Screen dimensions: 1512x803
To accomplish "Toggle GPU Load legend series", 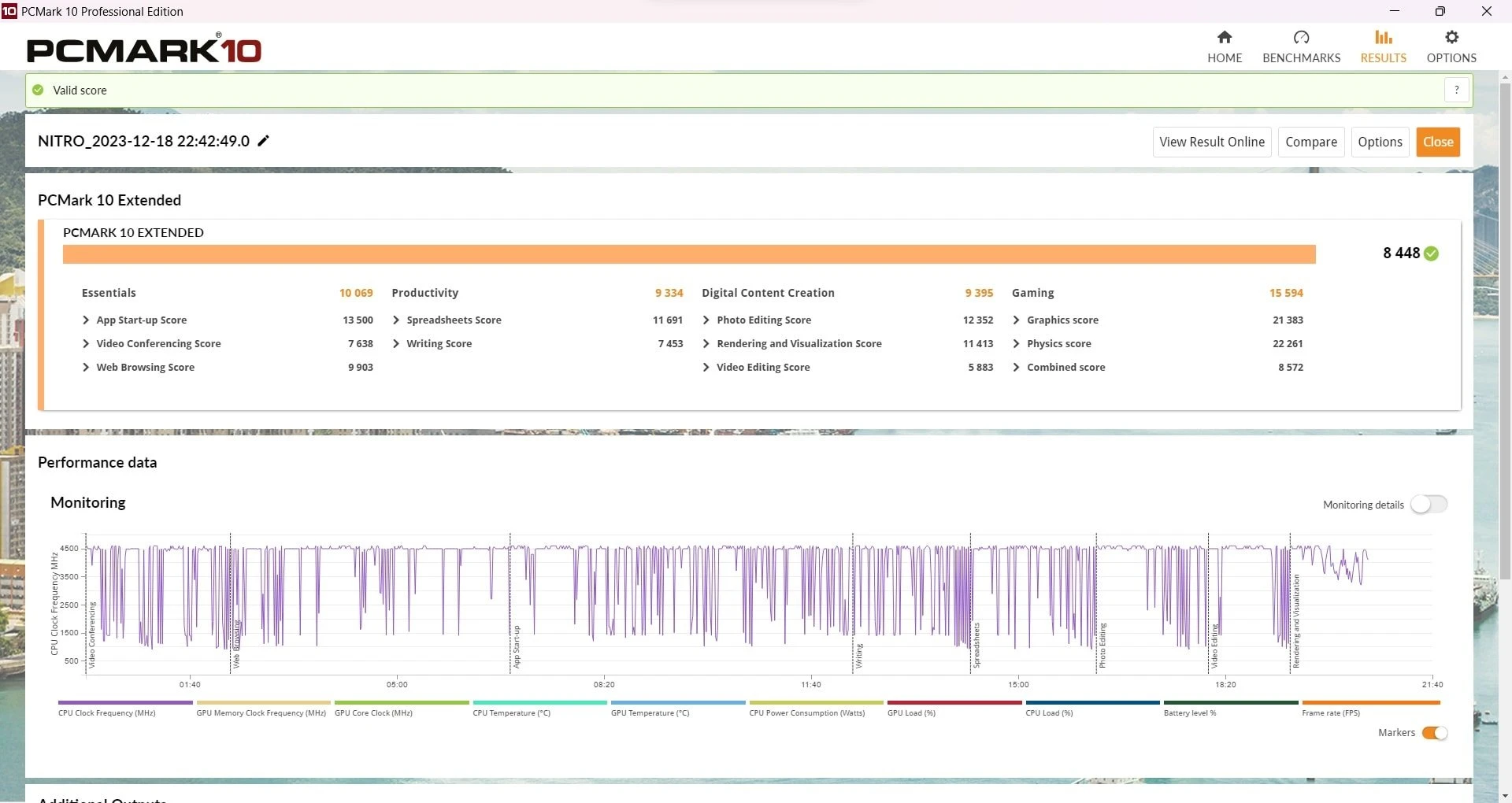I will (954, 709).
